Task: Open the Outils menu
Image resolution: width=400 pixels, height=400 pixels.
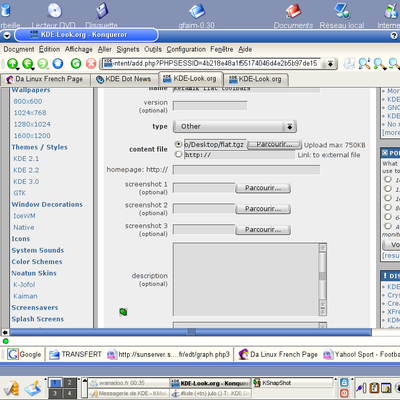Action: coord(153,49)
